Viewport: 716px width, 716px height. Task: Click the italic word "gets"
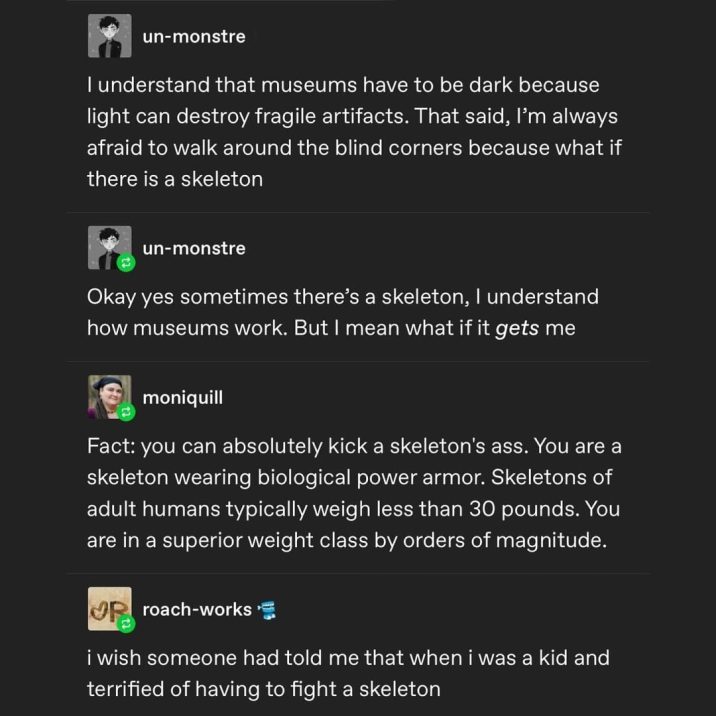[517, 328]
